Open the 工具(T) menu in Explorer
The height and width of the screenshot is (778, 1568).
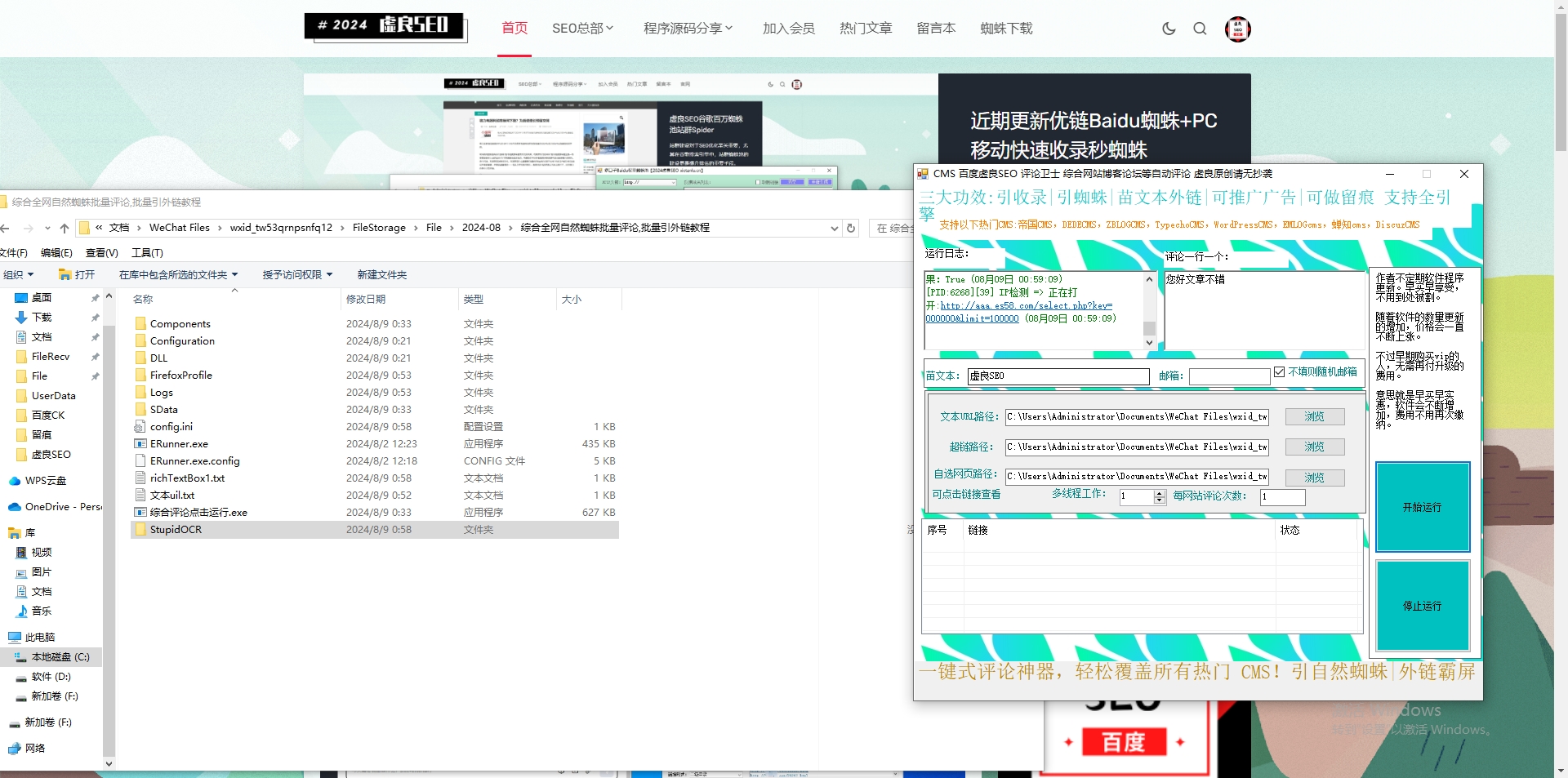pos(147,253)
